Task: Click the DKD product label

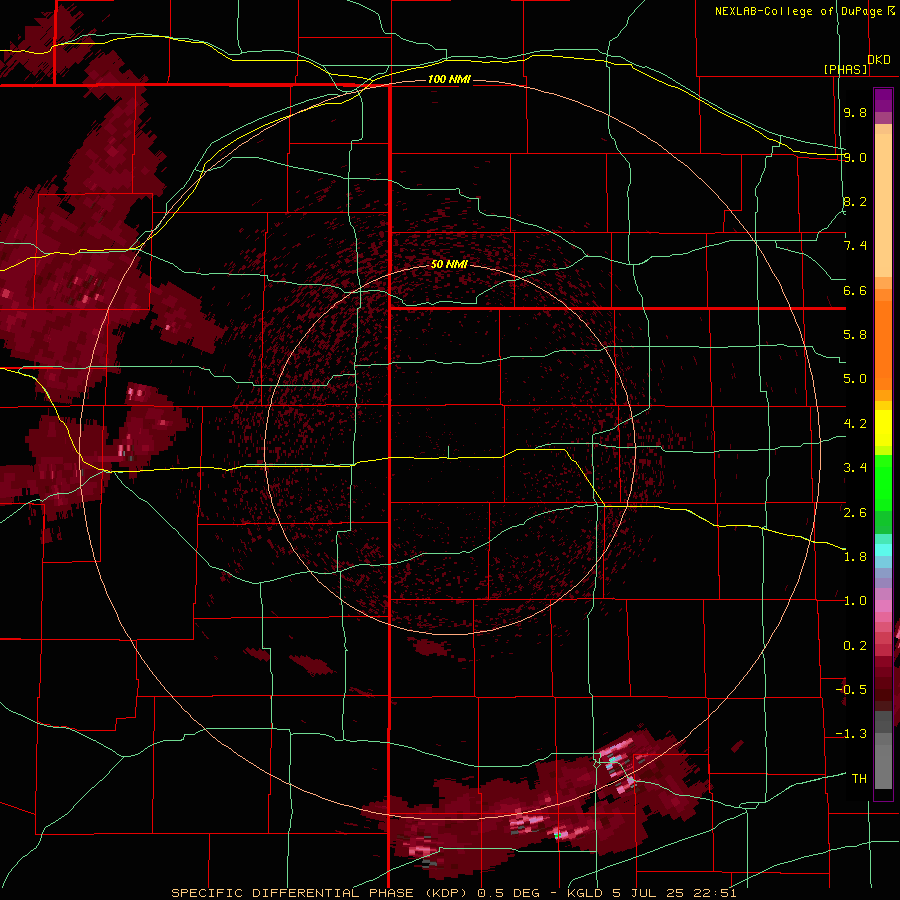Action: (x=879, y=60)
